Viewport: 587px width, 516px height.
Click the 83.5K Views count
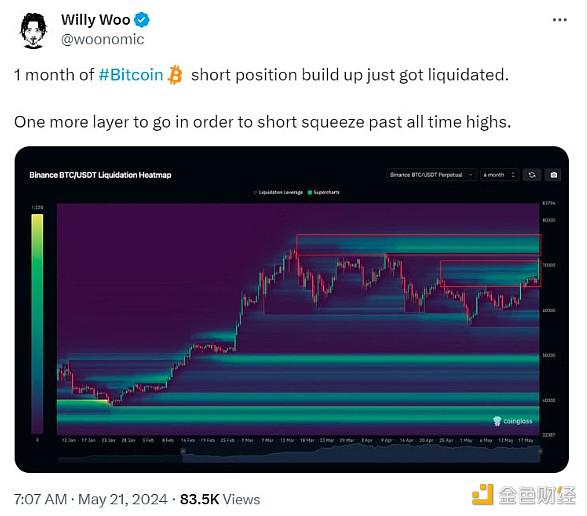coord(220,499)
